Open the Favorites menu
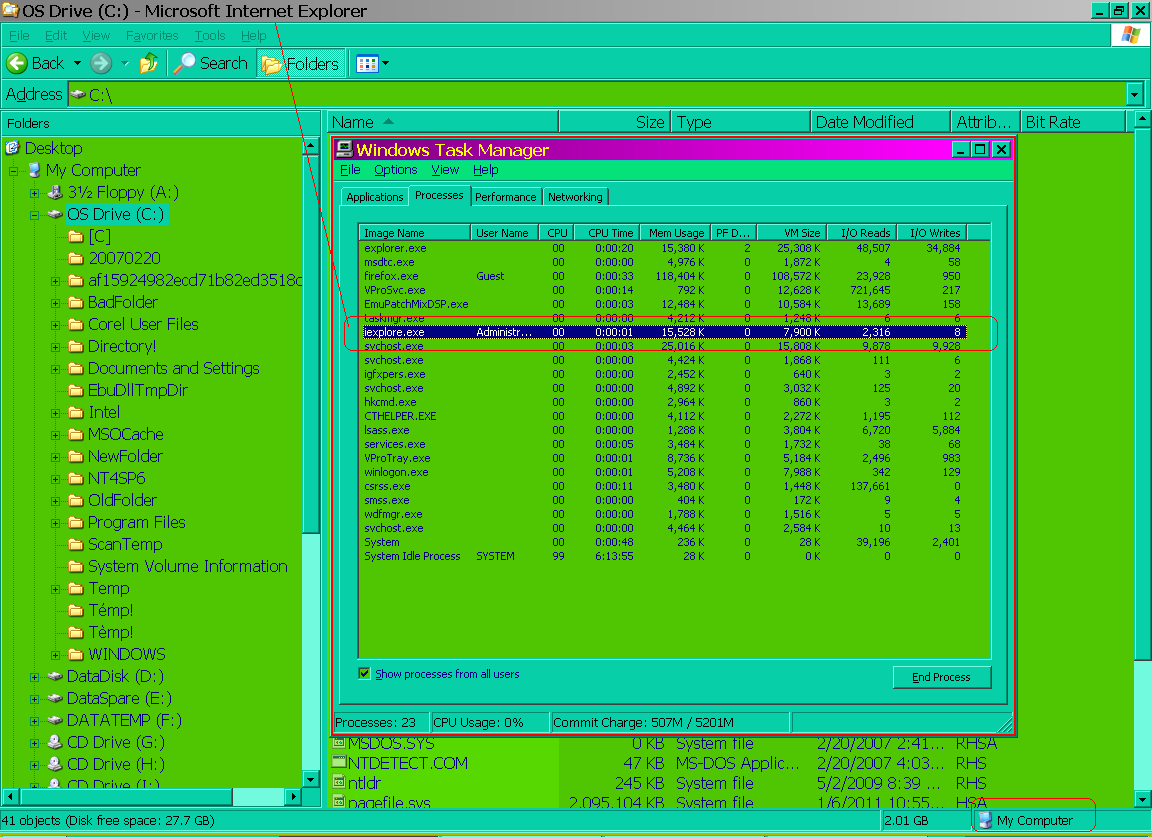1152x837 pixels. [152, 35]
